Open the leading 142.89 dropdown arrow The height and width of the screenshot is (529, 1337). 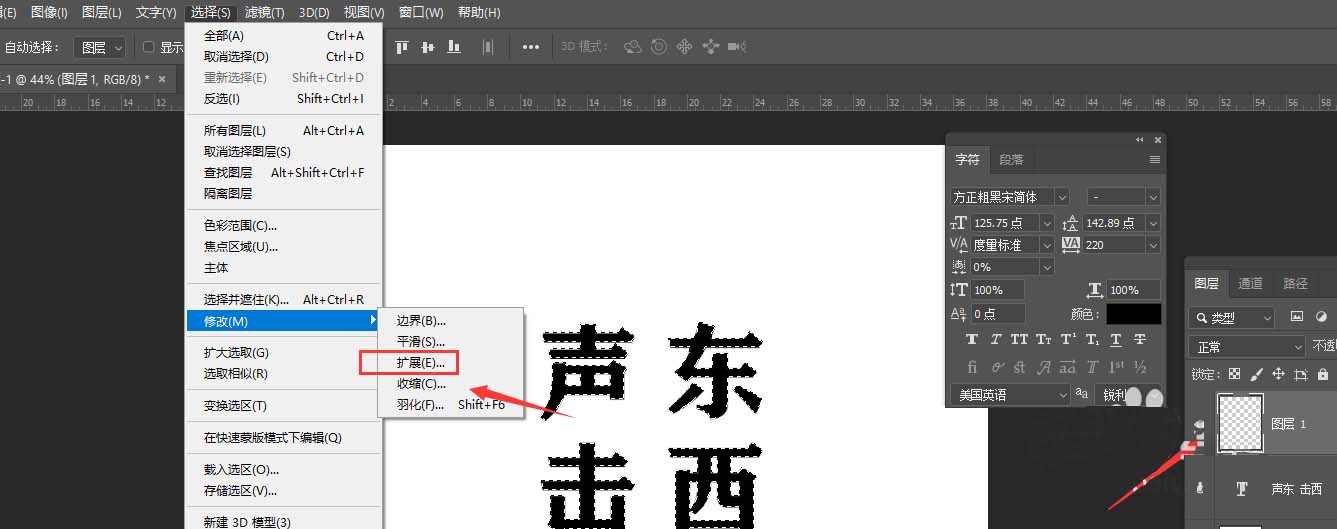point(1153,223)
